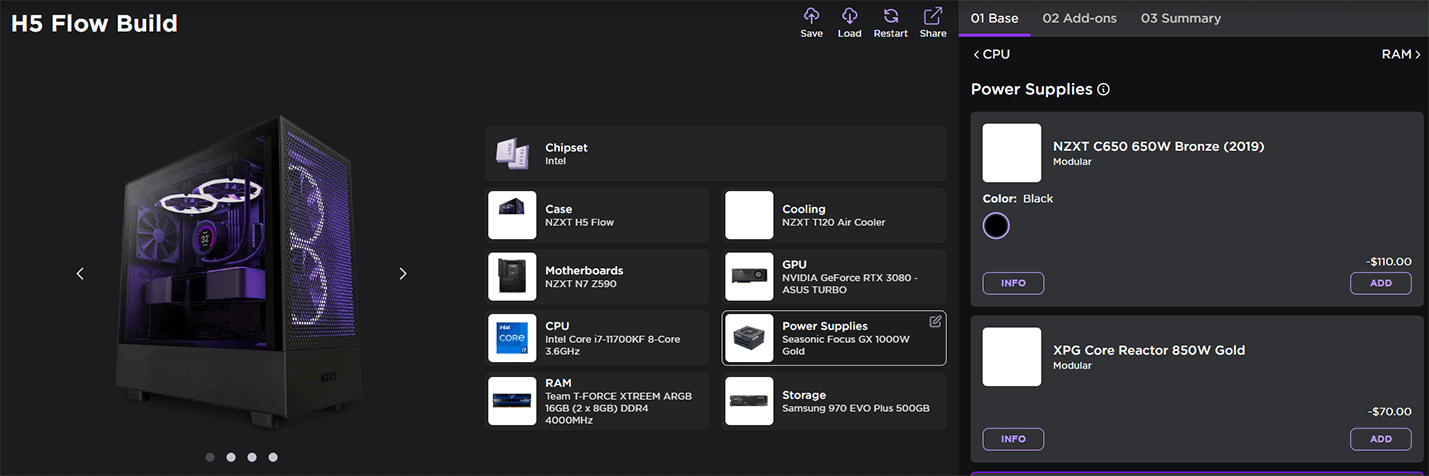The image size is (1429, 476).
Task: Click the Seasonic power supply icon
Action: tap(749, 338)
